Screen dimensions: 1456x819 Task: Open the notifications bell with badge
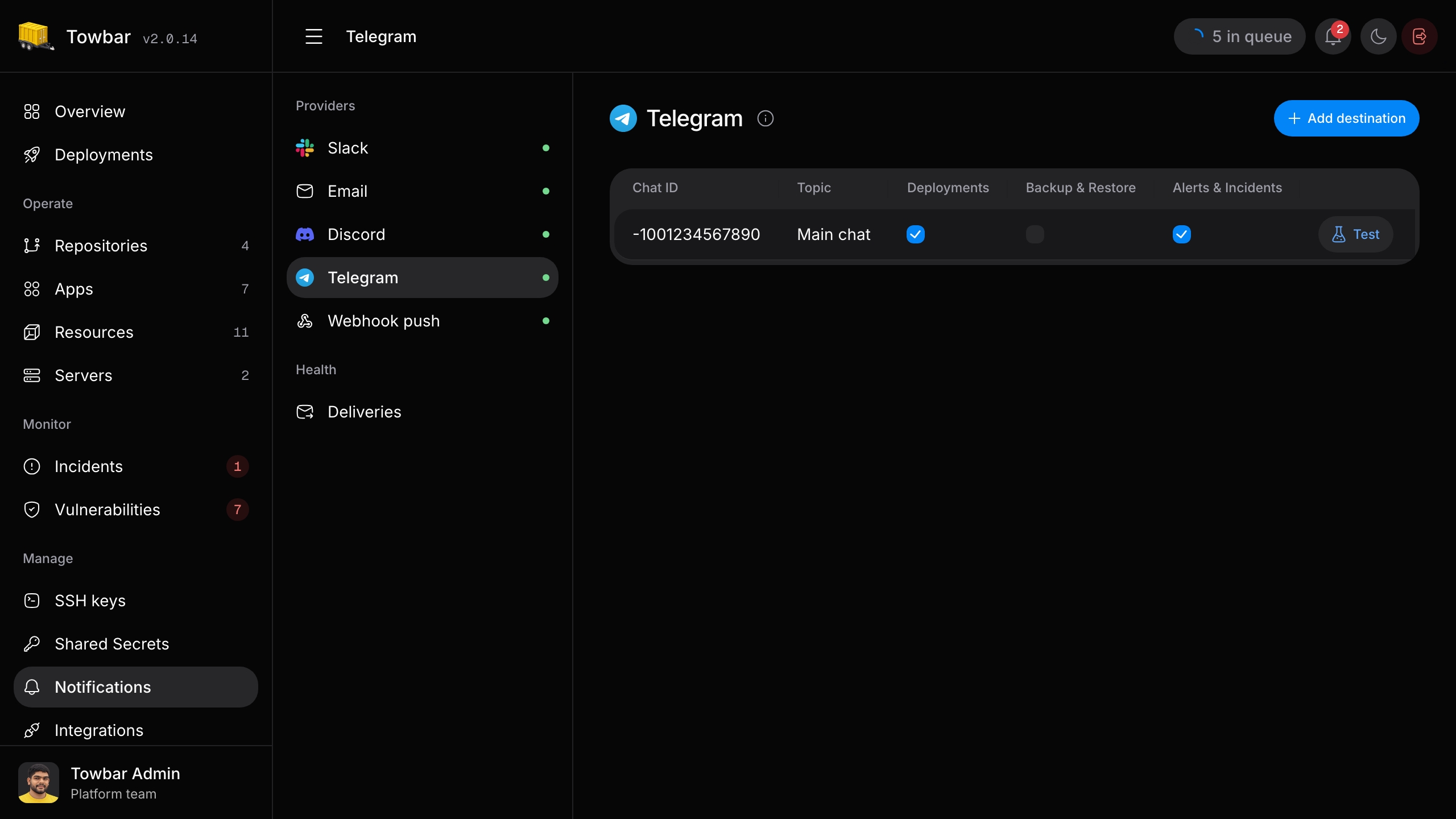pyautogui.click(x=1333, y=36)
